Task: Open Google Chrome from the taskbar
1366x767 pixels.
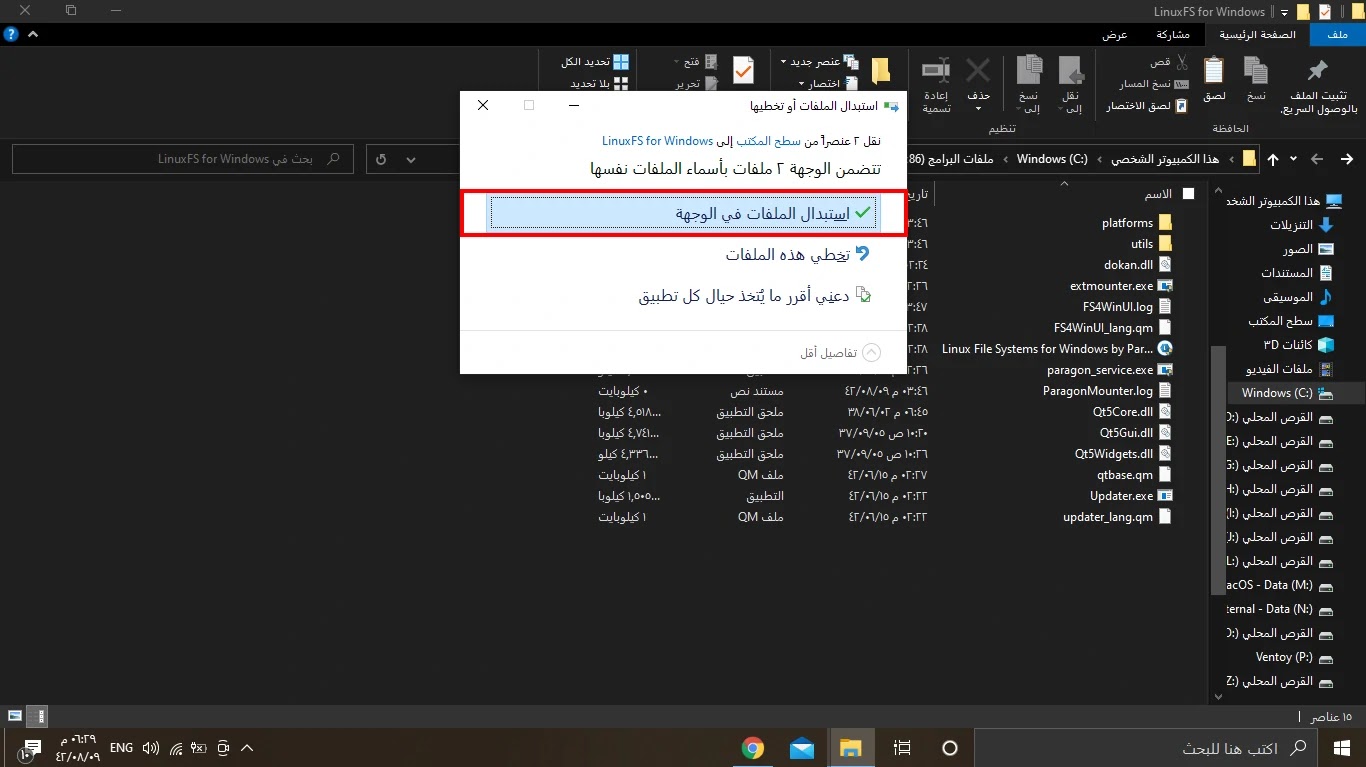Action: tap(753, 747)
